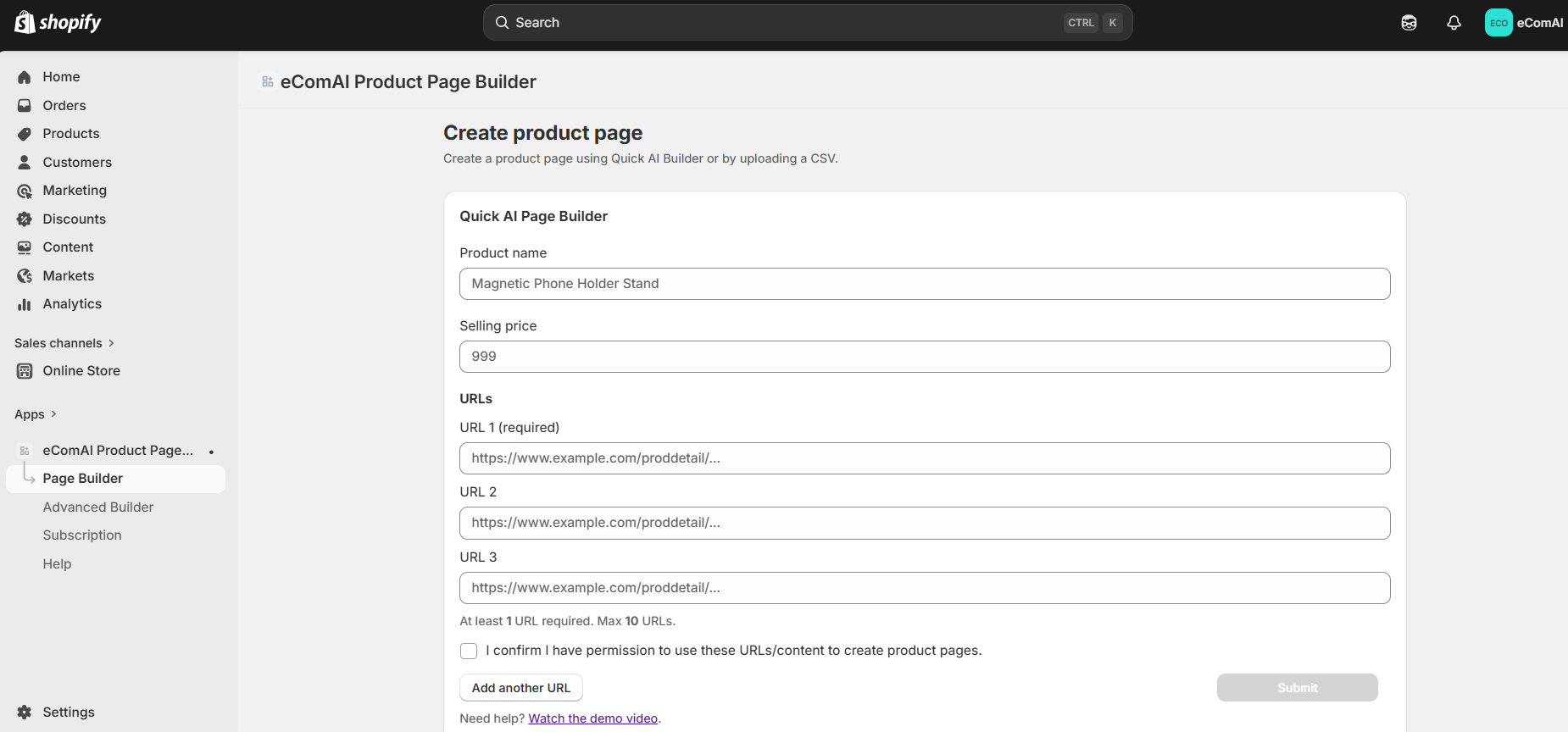Click the Content image icon
Screen dimensions: 1568x732
pyautogui.click(x=25, y=247)
